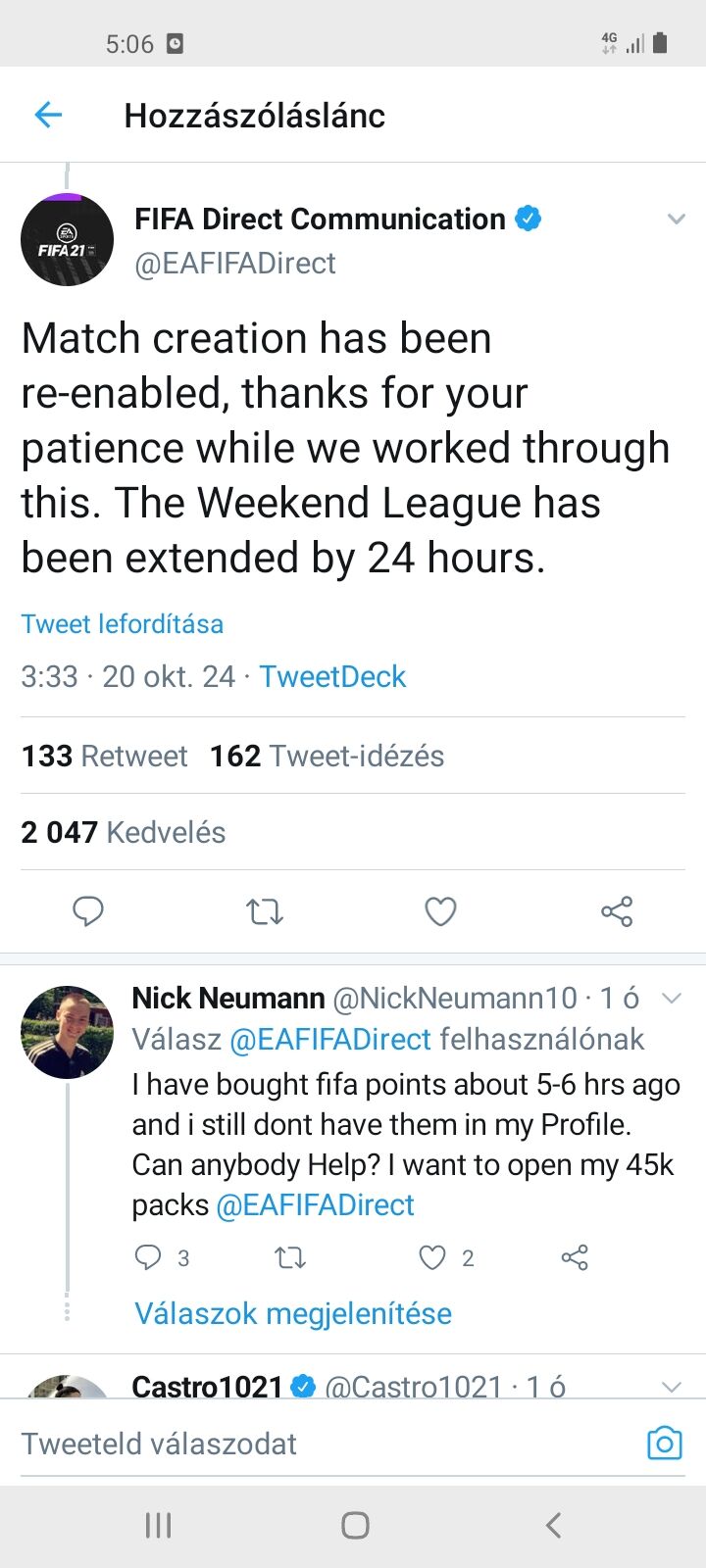Expand options chevron on main tweet
The image size is (706, 1568).
(x=676, y=219)
